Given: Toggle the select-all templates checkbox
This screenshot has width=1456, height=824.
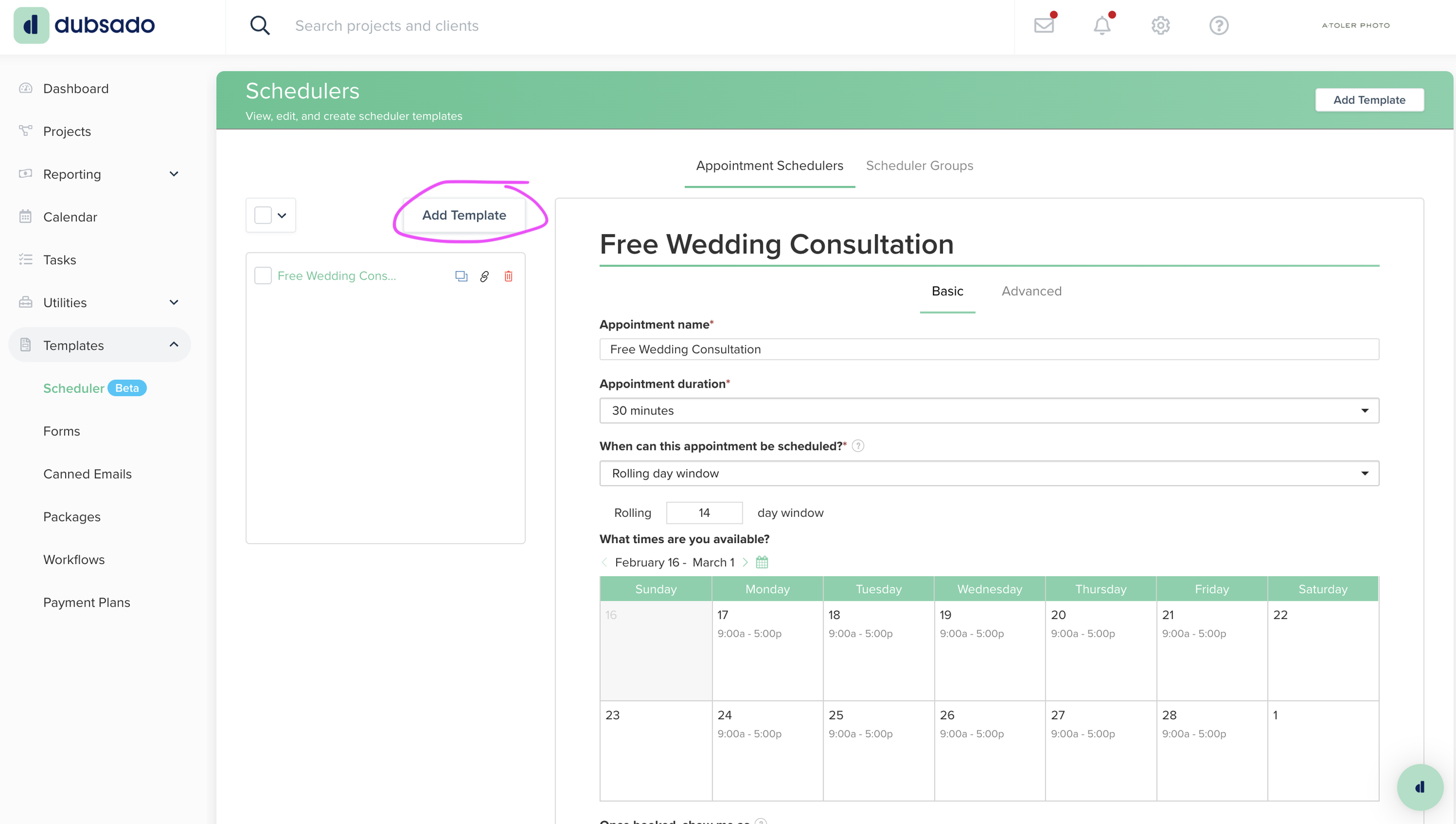Looking at the screenshot, I should [263, 215].
